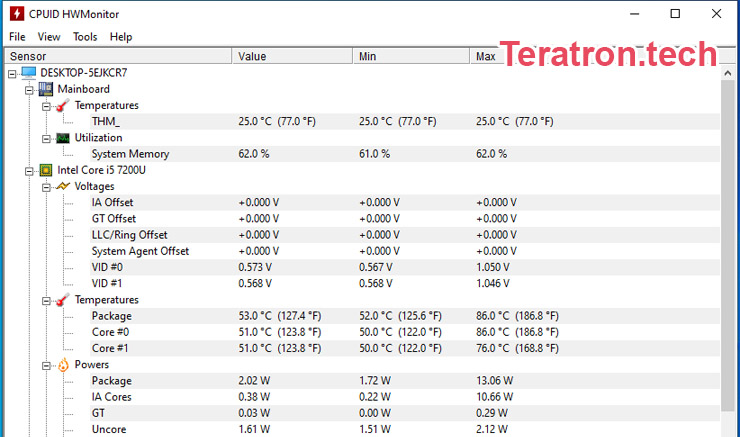Collapse Temperatures under Mainboard
The width and height of the screenshot is (740, 437).
pyautogui.click(x=46, y=107)
